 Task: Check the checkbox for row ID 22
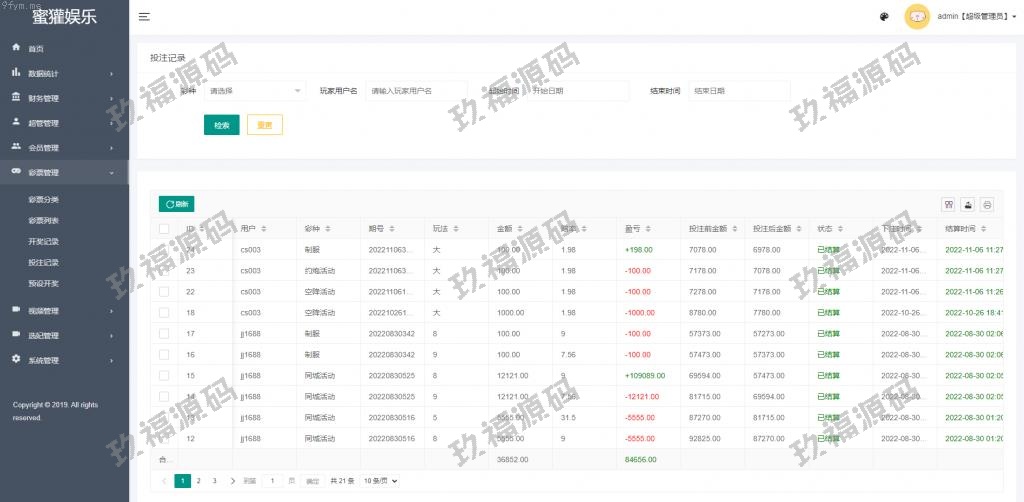point(164,291)
